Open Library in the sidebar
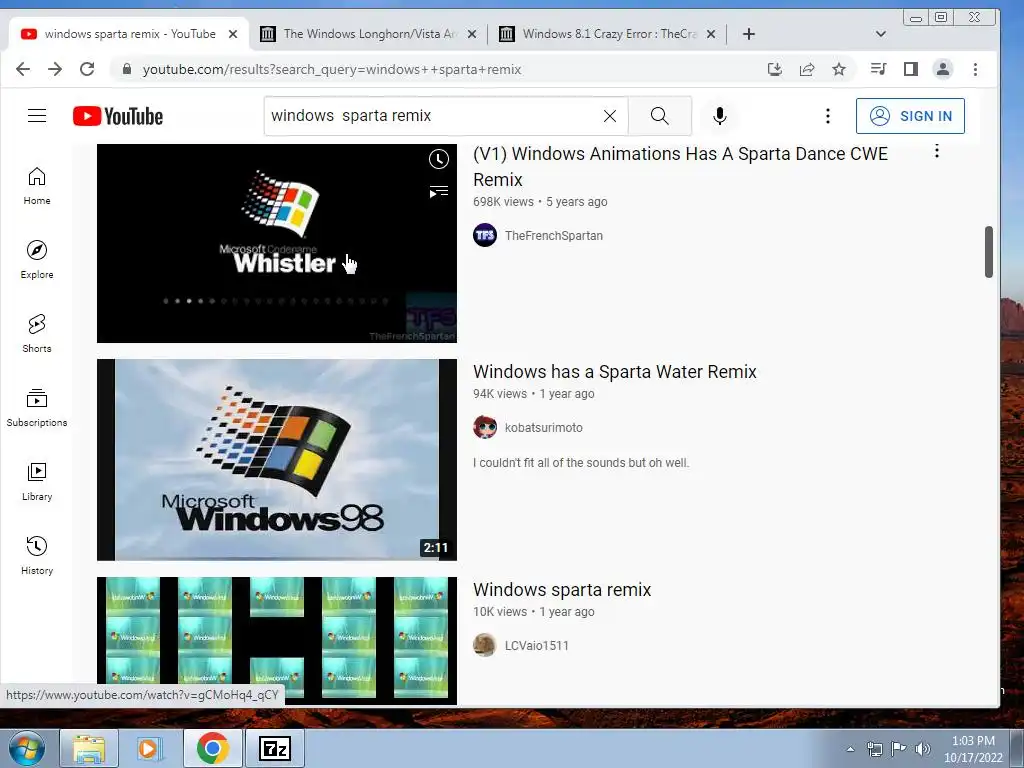Screen dimensions: 1024x768 coord(37,482)
